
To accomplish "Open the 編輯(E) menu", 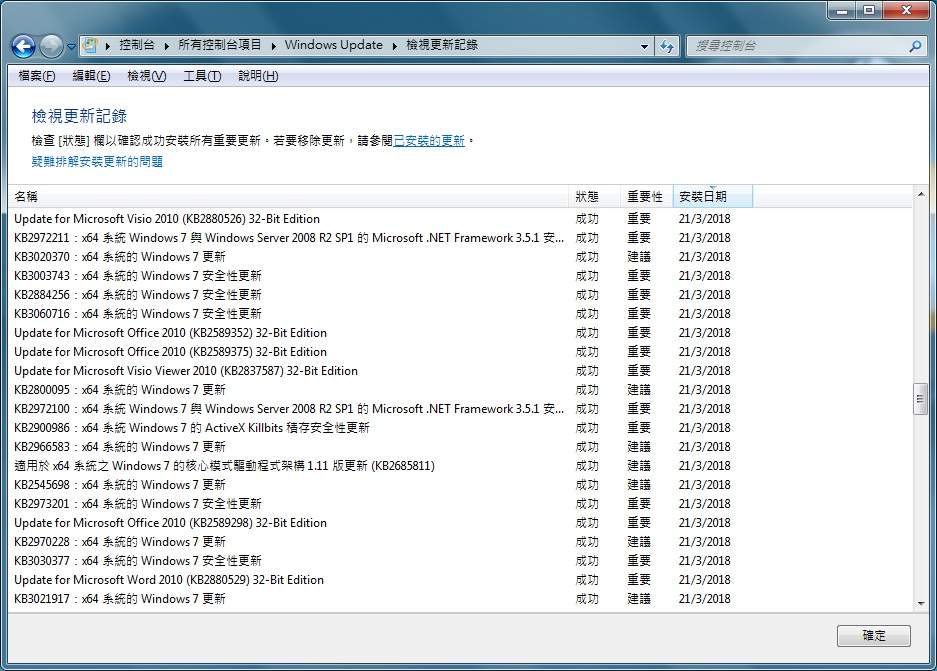I will click(91, 76).
